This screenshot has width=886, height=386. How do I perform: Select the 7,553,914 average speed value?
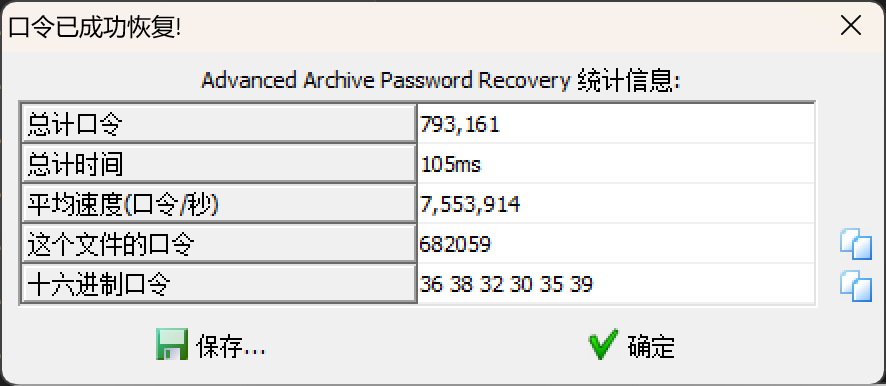coord(616,204)
